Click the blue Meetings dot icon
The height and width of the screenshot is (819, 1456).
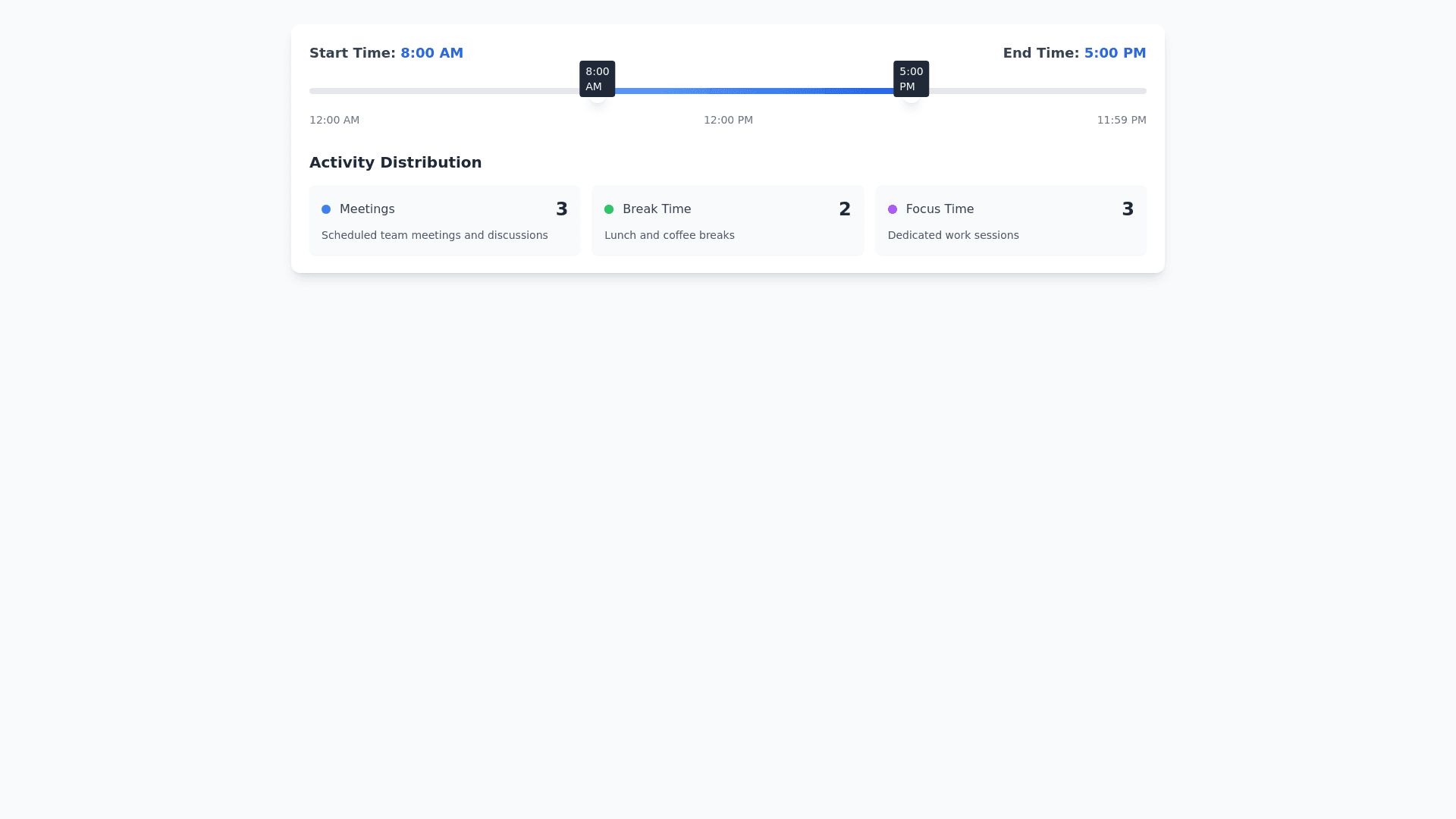tap(326, 209)
